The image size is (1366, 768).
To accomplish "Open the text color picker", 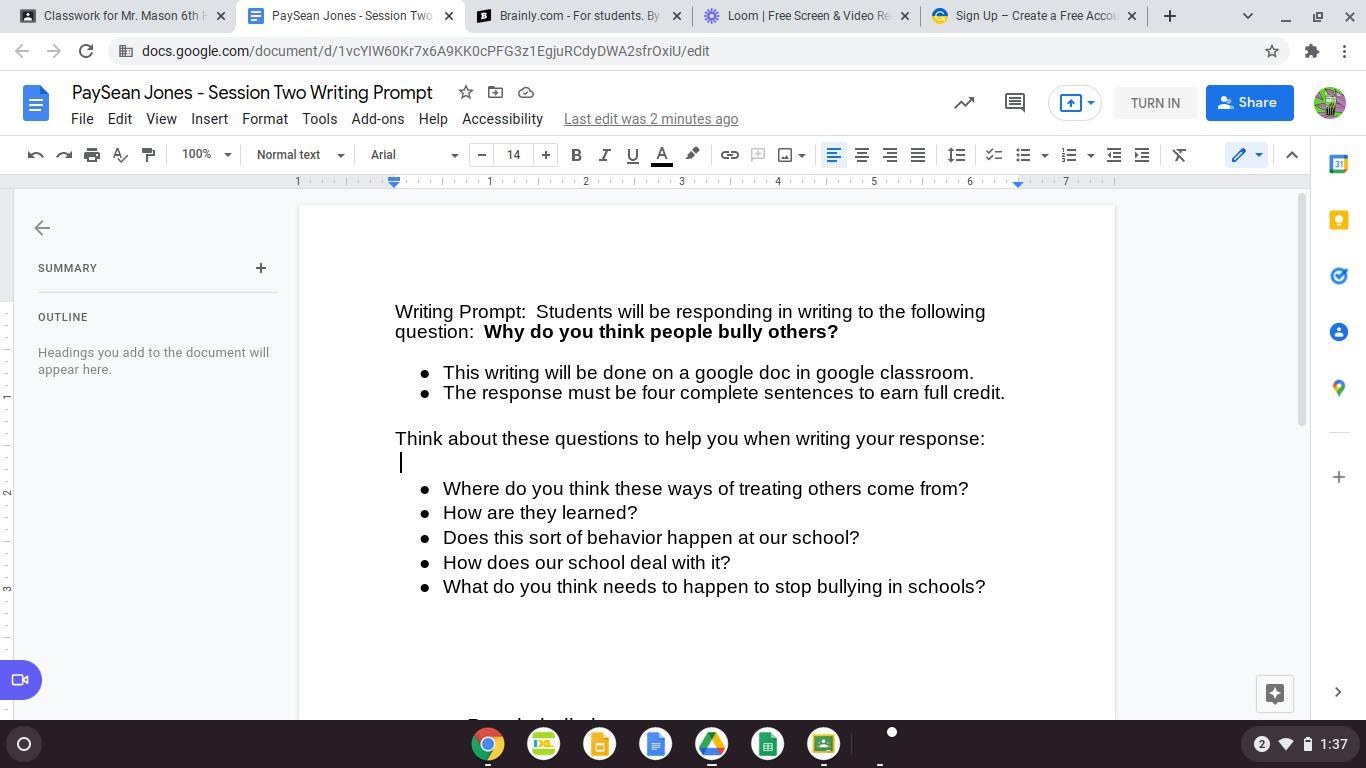I will 661,155.
